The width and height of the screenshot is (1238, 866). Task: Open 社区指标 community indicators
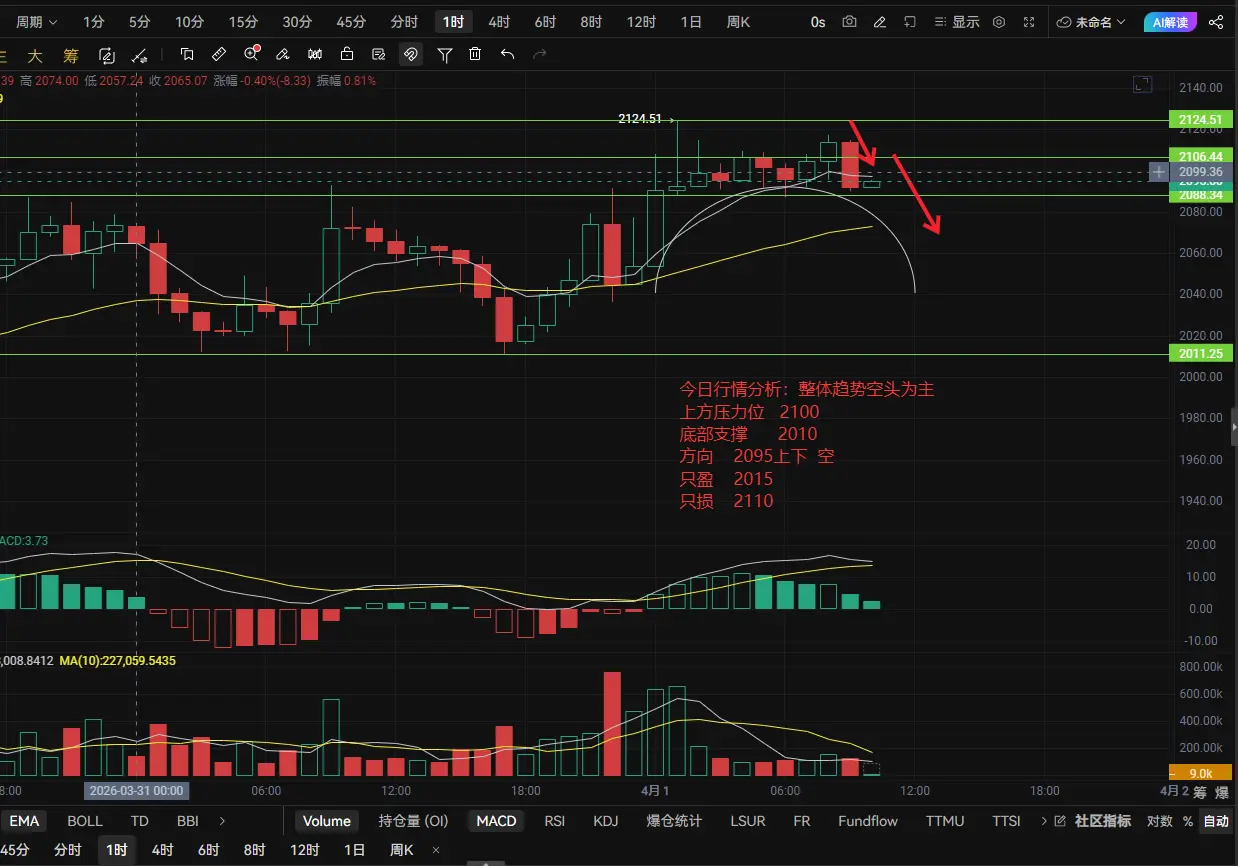[x=1094, y=821]
